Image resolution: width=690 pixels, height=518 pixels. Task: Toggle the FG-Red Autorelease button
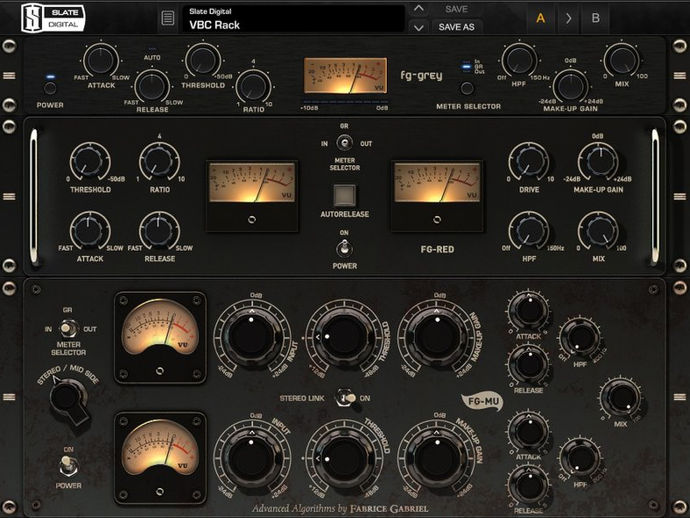[x=344, y=195]
